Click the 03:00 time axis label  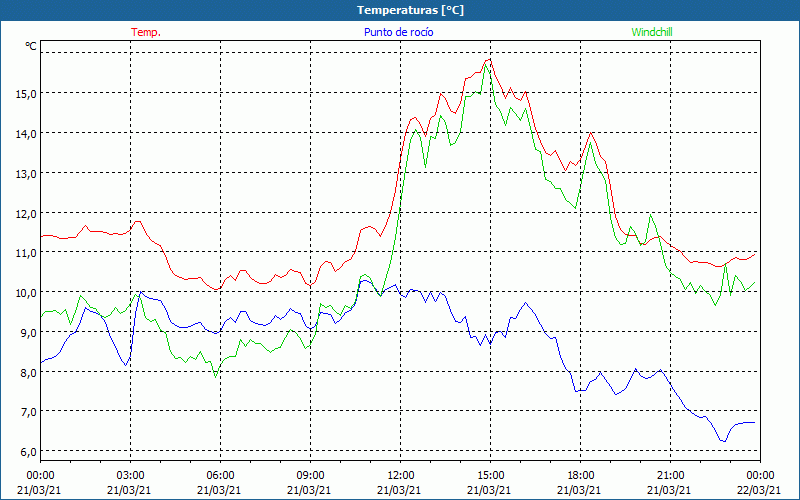[130, 476]
